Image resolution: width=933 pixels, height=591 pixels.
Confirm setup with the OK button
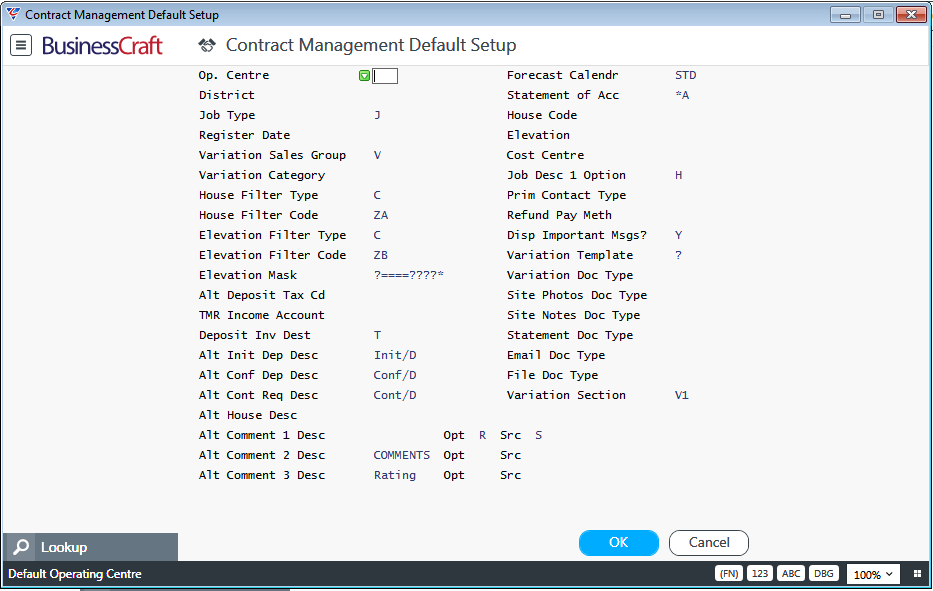click(x=619, y=543)
